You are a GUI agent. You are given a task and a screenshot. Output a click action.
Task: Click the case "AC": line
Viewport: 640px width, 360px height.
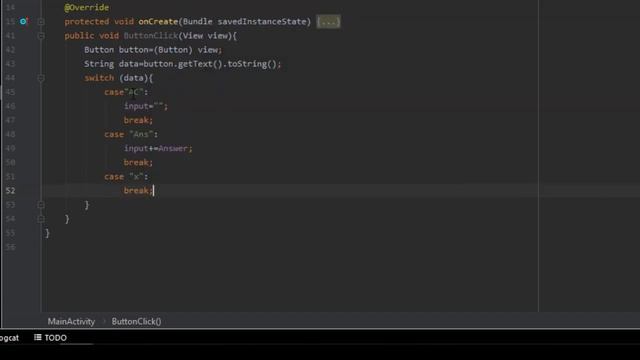click(x=126, y=92)
